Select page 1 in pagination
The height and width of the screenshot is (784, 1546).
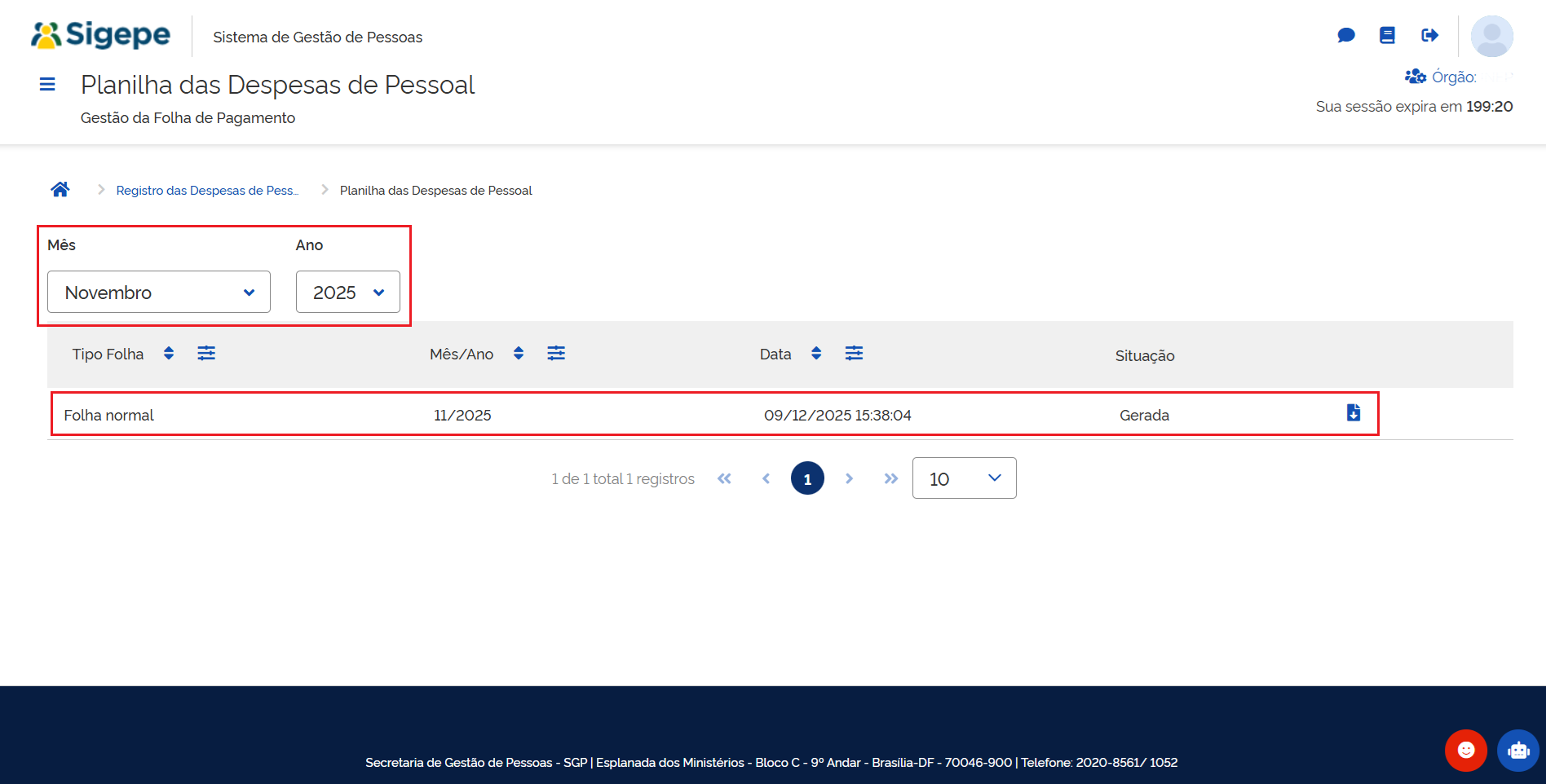pyautogui.click(x=807, y=478)
